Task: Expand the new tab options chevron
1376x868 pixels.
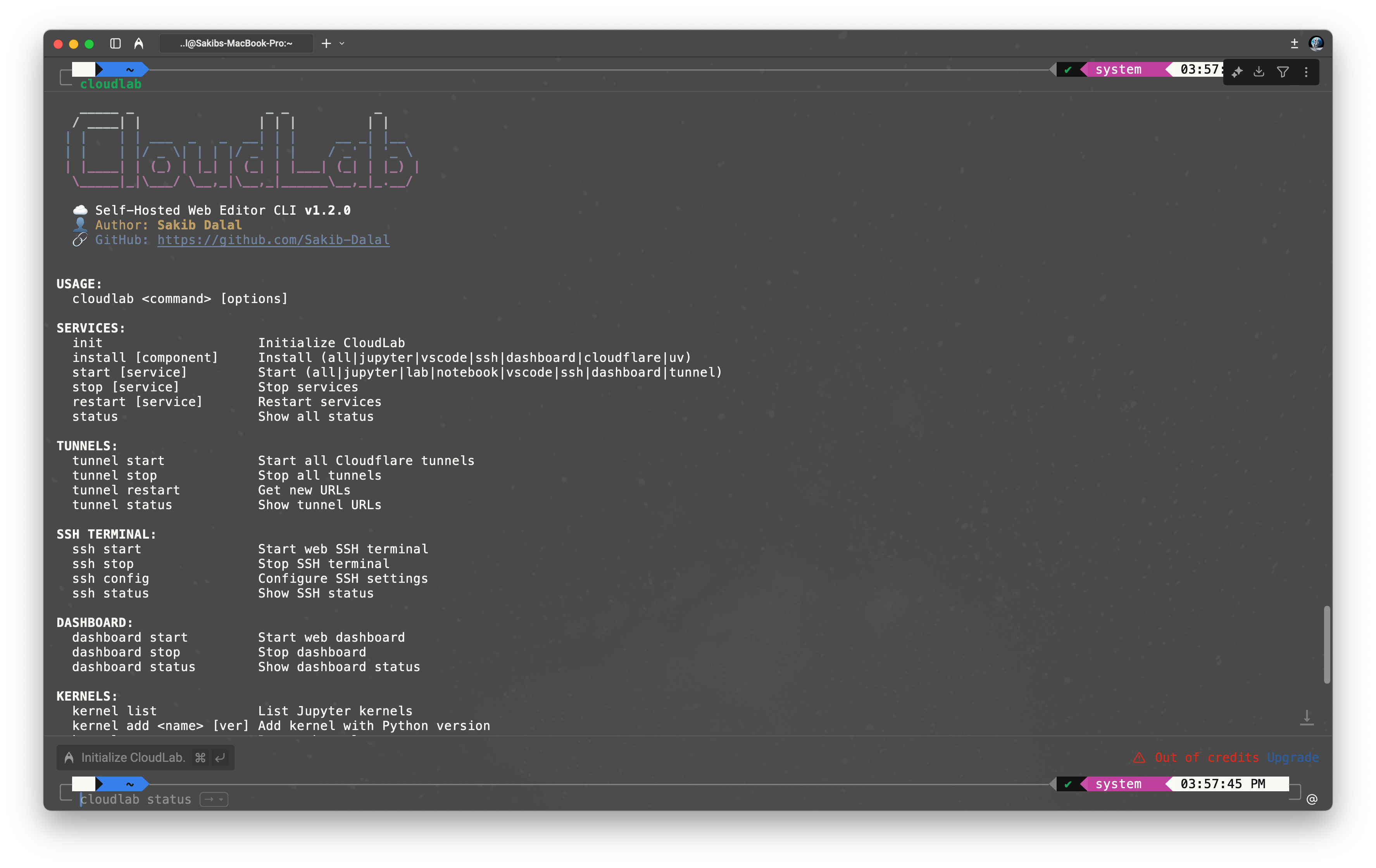Action: [x=342, y=43]
